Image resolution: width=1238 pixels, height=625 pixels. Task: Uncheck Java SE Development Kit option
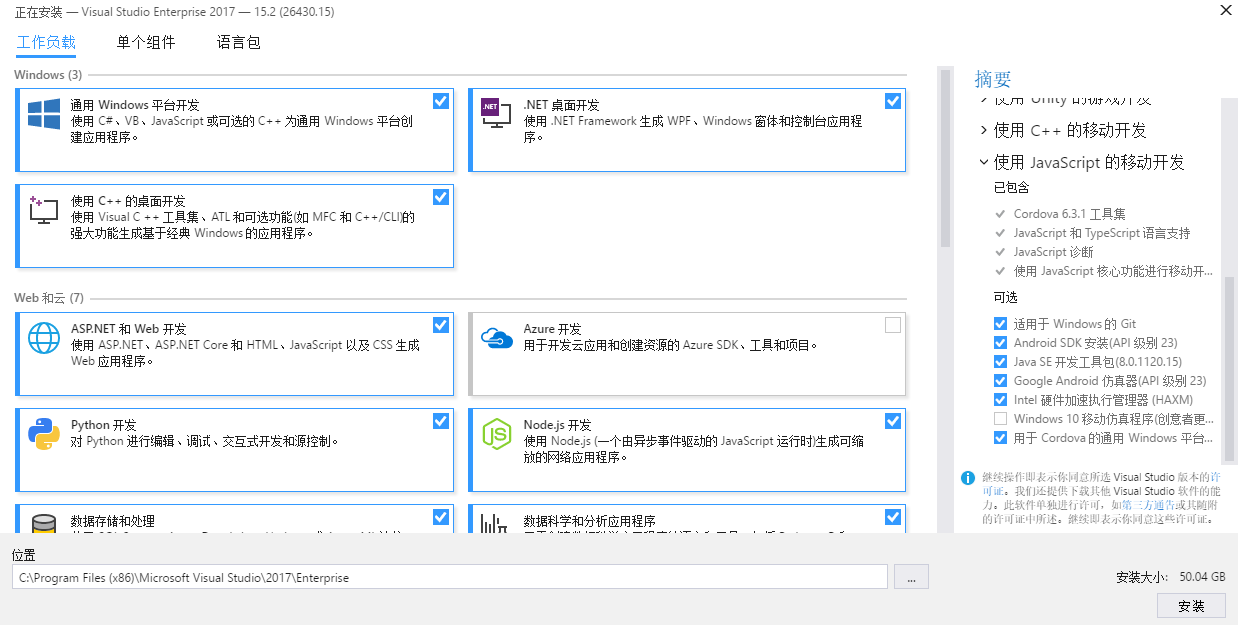[1000, 362]
